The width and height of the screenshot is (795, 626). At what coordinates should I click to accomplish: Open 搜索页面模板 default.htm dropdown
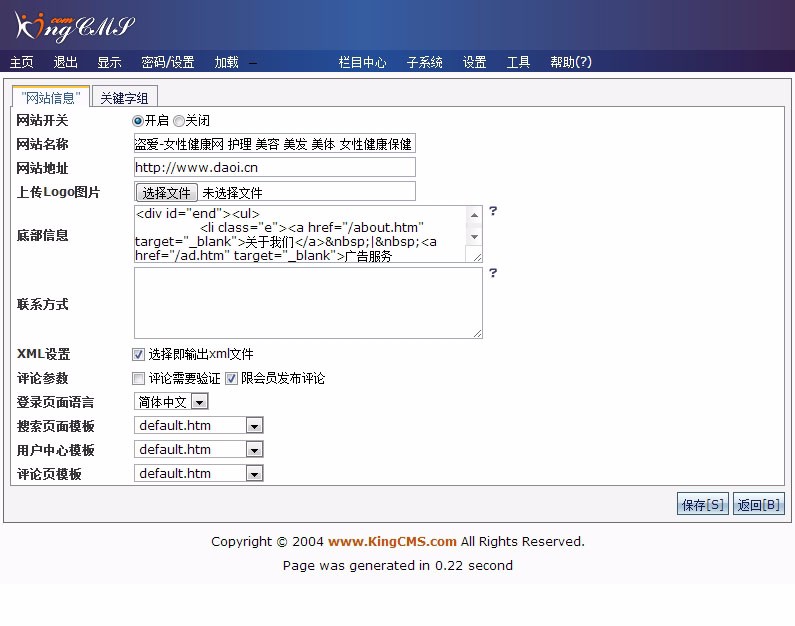point(198,425)
